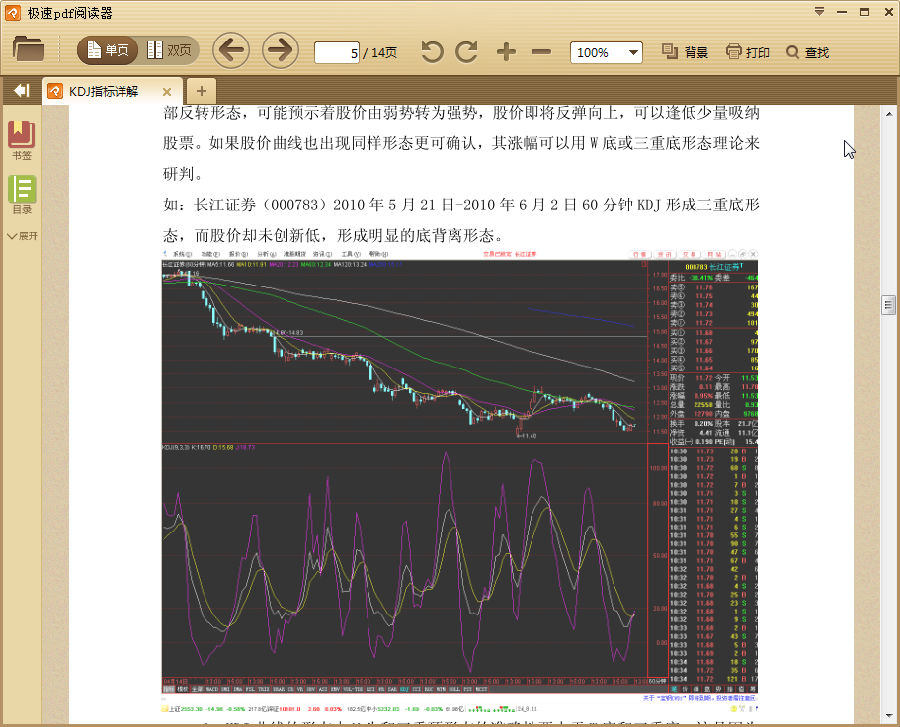Open the 书签 bookmarks panel

(x=22, y=141)
